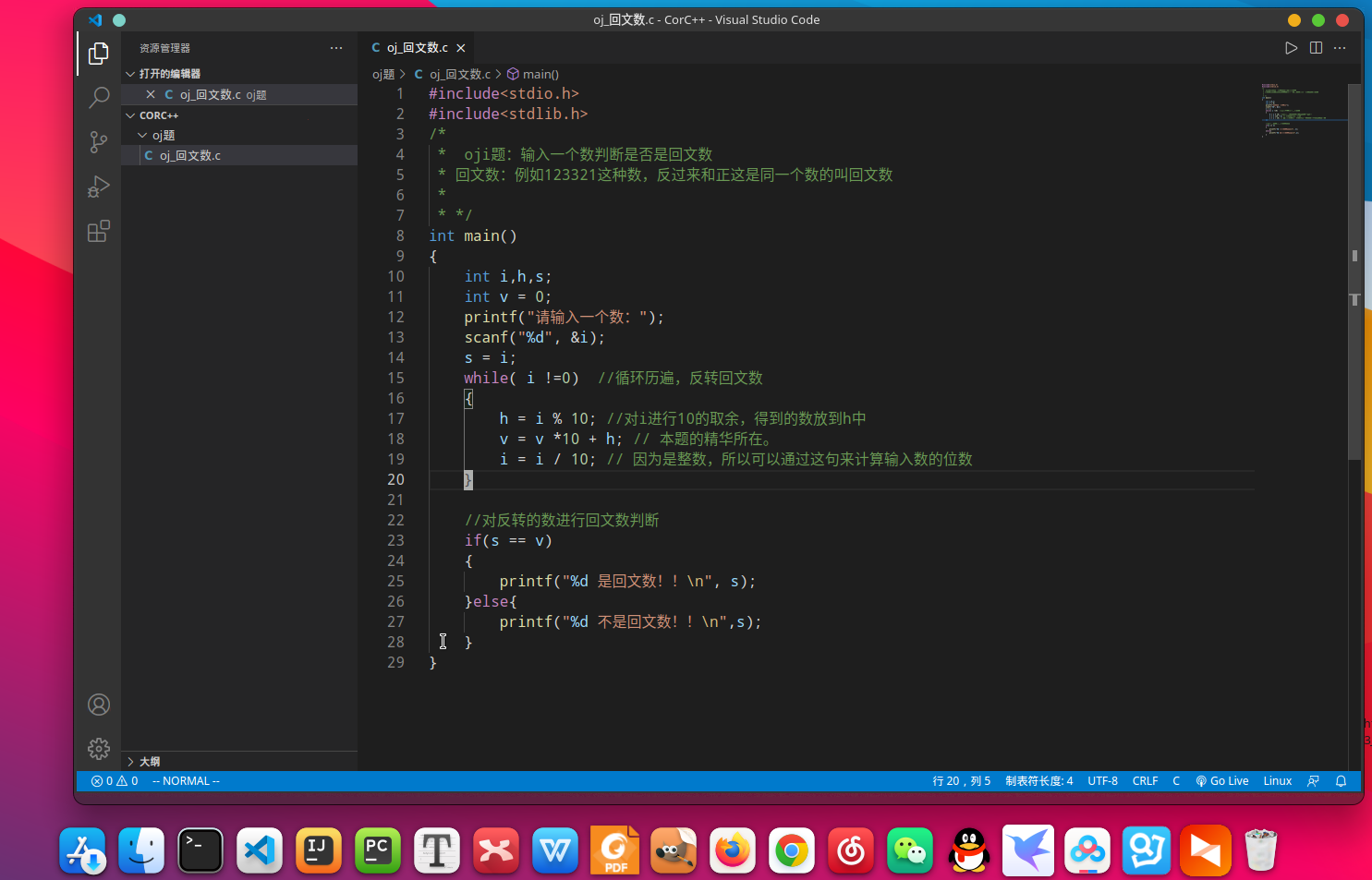1372x880 pixels.
Task: Change the C language mode
Action: pyautogui.click(x=1176, y=781)
